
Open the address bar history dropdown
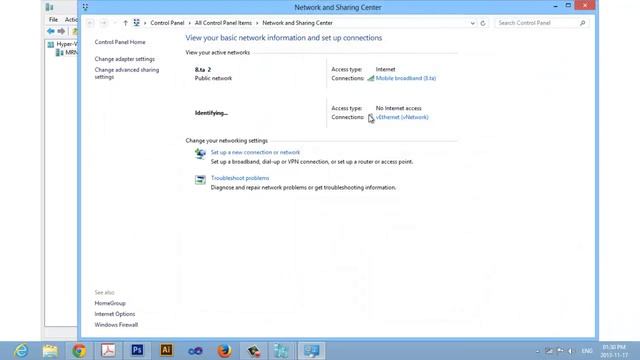(472, 23)
